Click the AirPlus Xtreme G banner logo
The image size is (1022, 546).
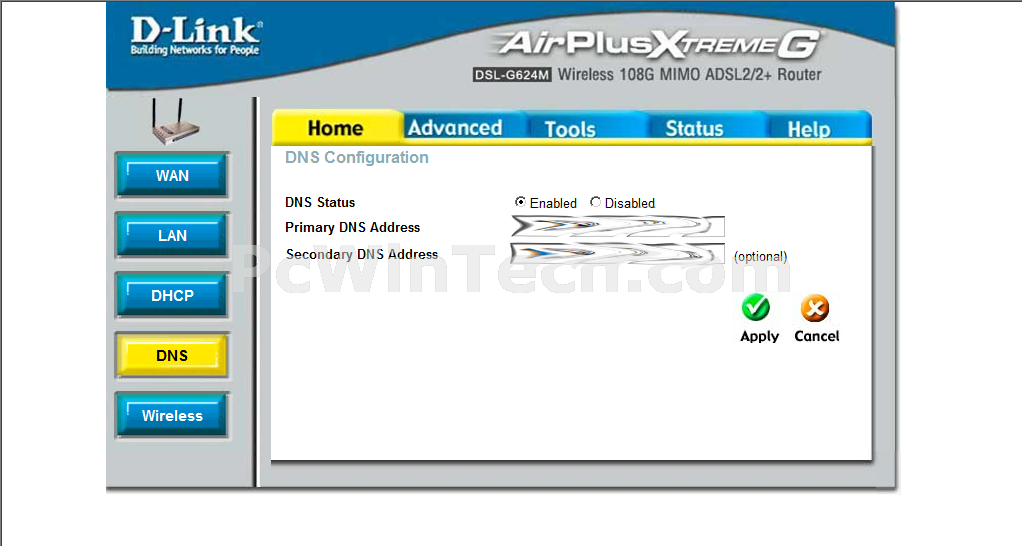(657, 44)
